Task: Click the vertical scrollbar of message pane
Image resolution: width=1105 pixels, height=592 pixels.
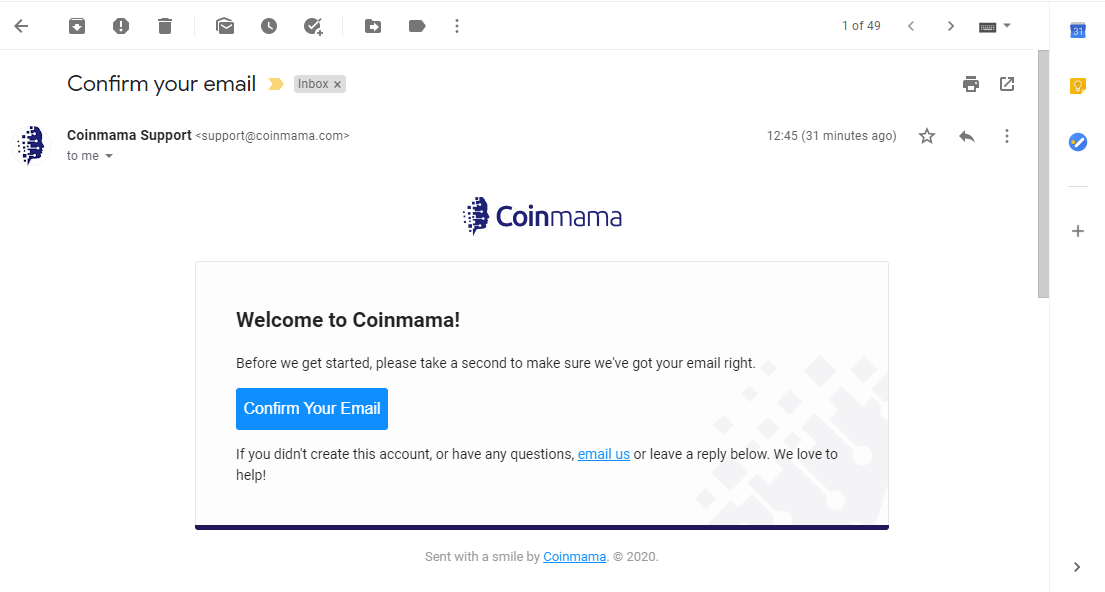Action: coord(1043,174)
